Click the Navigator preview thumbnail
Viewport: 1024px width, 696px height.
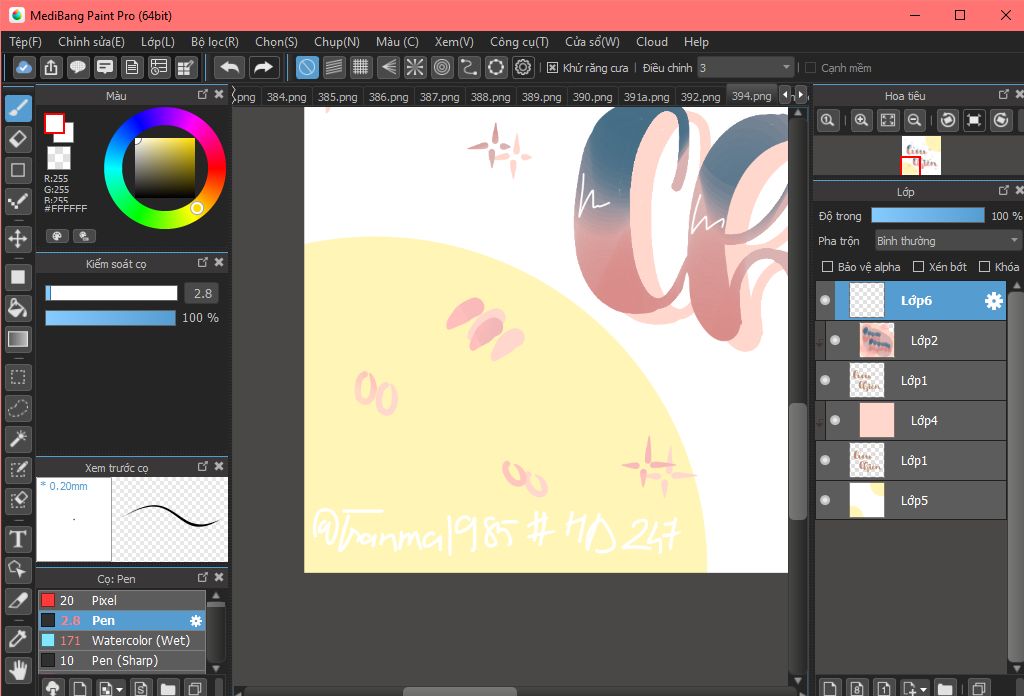tap(921, 155)
